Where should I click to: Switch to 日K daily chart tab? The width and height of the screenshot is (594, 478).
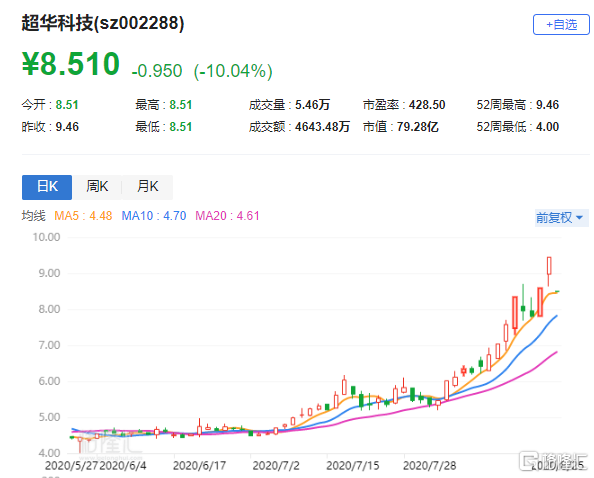coord(47,187)
